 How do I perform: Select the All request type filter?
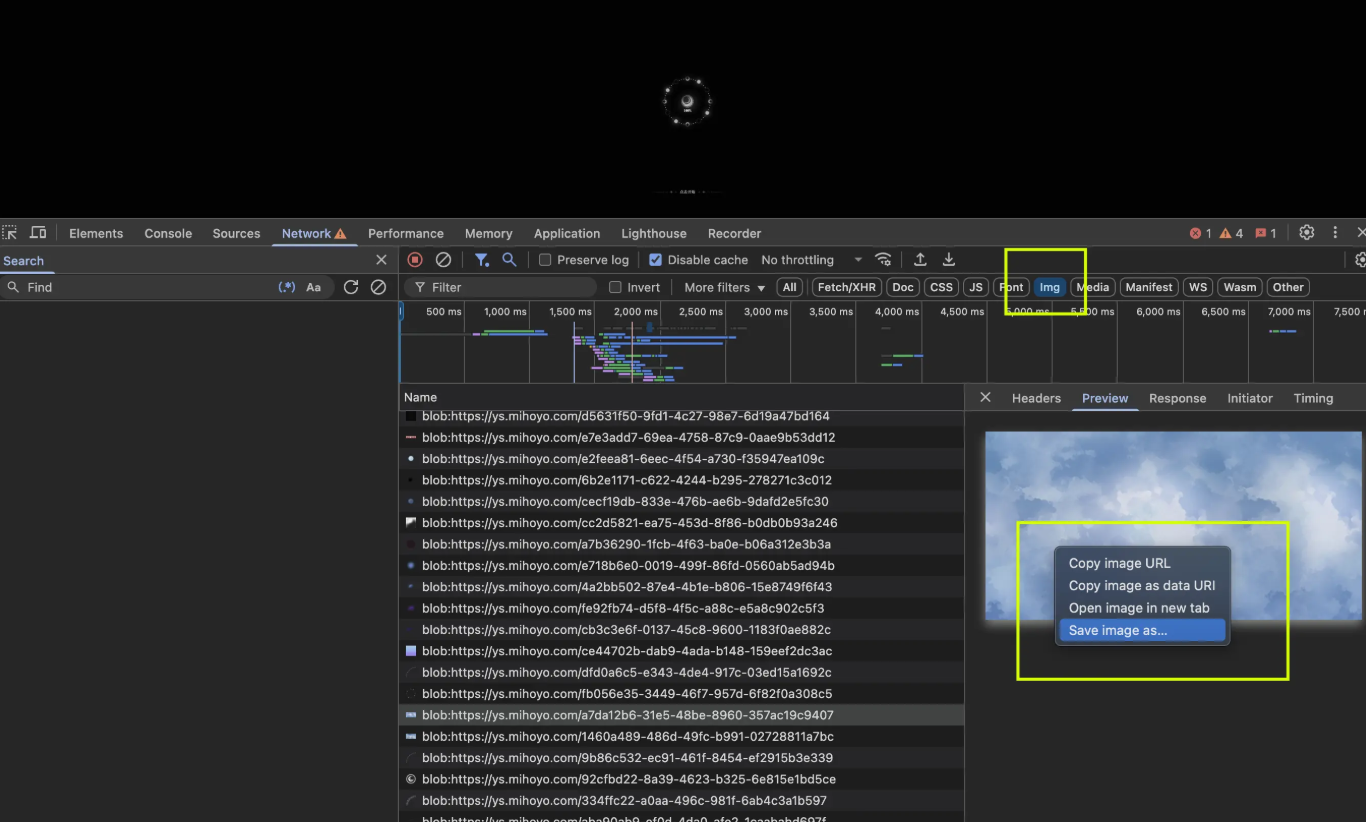pyautogui.click(x=790, y=287)
